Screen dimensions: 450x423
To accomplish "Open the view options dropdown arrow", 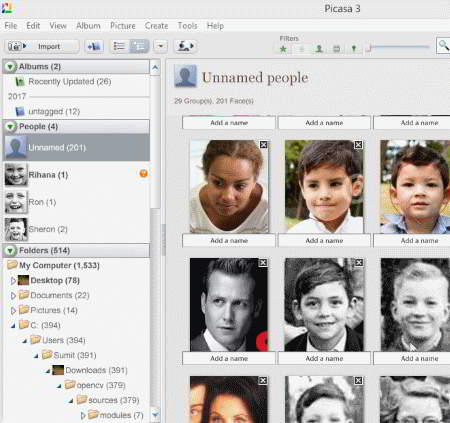I will coord(160,47).
